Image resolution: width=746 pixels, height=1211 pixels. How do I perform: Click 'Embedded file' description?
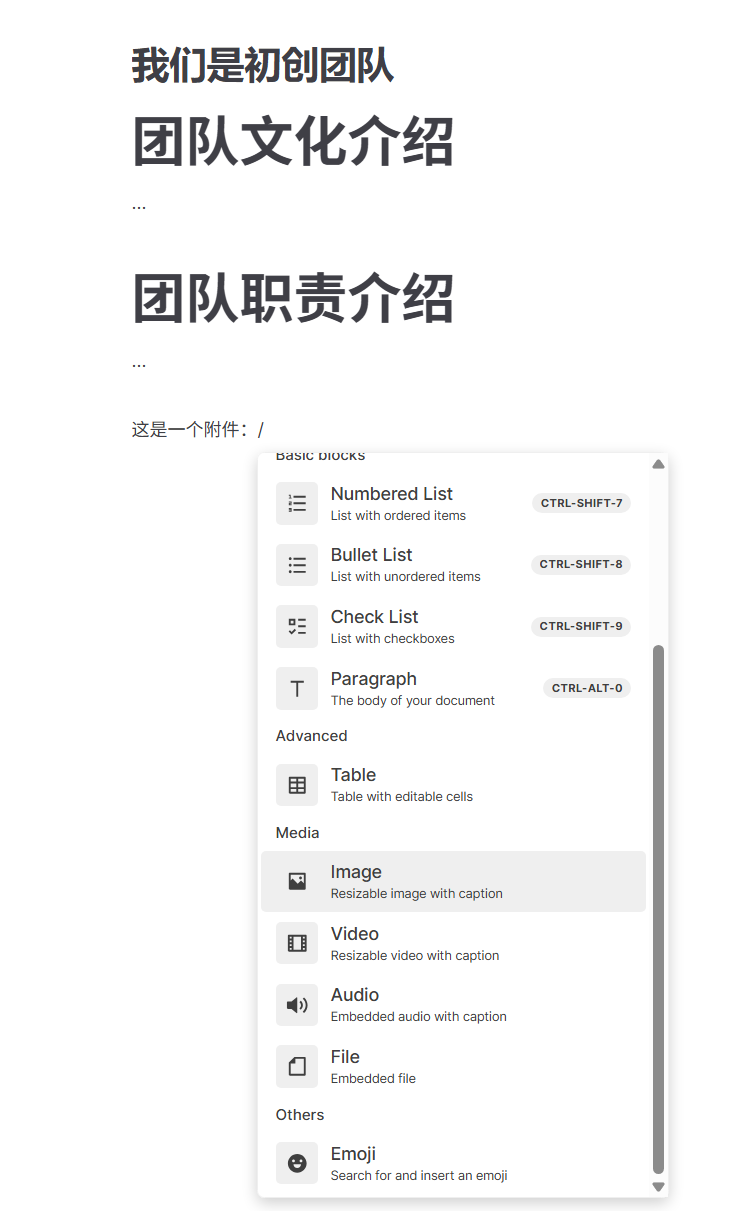tap(373, 1079)
